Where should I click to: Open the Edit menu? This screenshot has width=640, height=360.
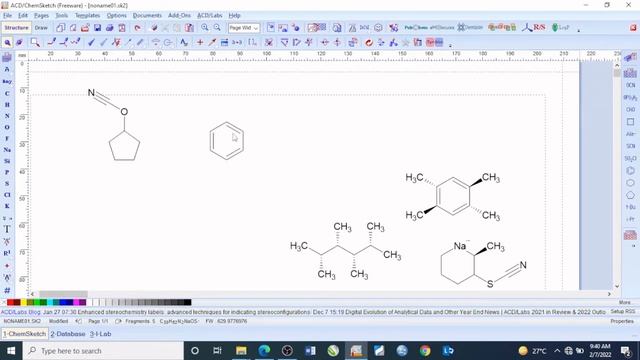23,16
